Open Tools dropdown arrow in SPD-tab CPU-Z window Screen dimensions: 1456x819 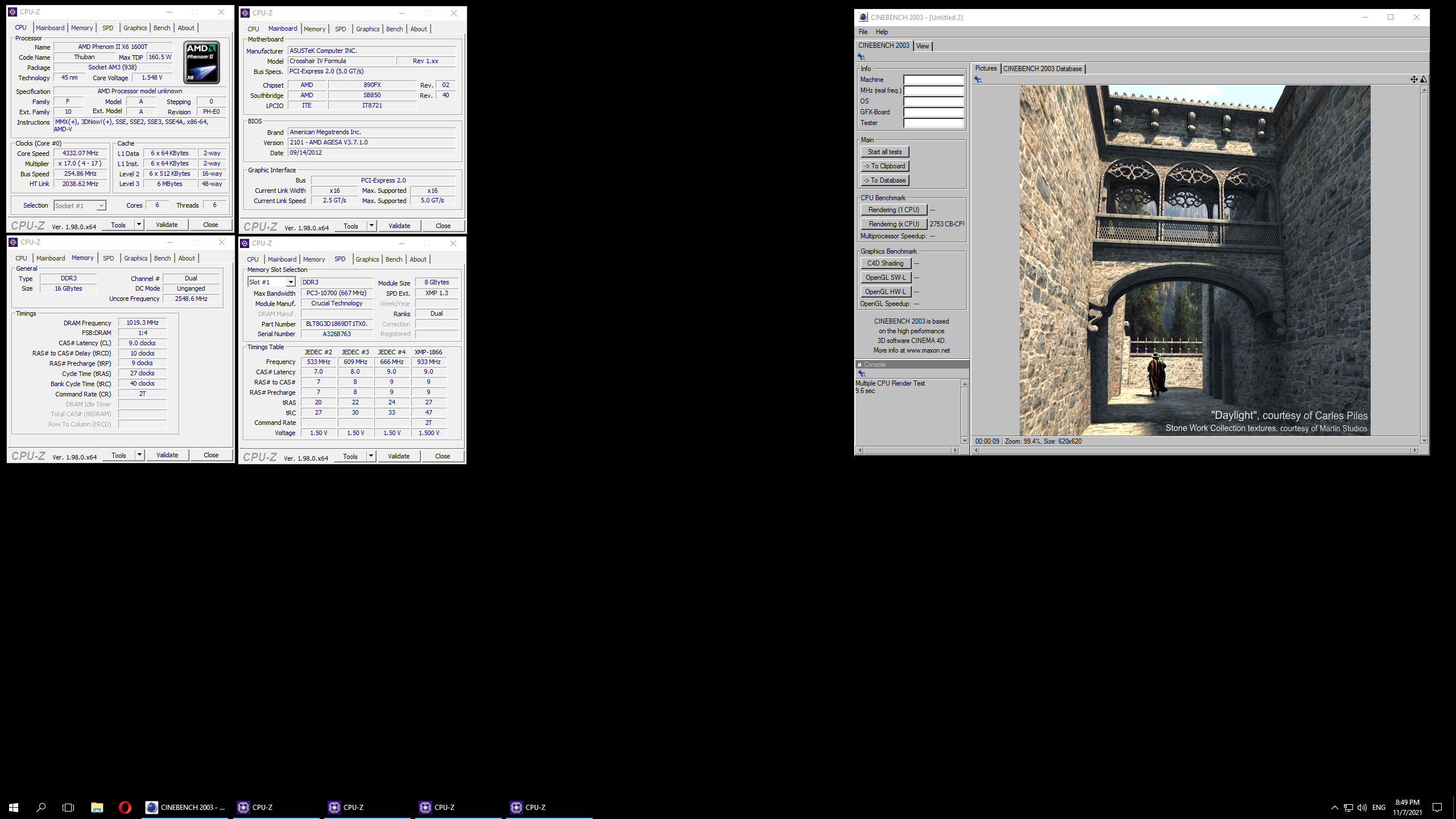point(370,456)
